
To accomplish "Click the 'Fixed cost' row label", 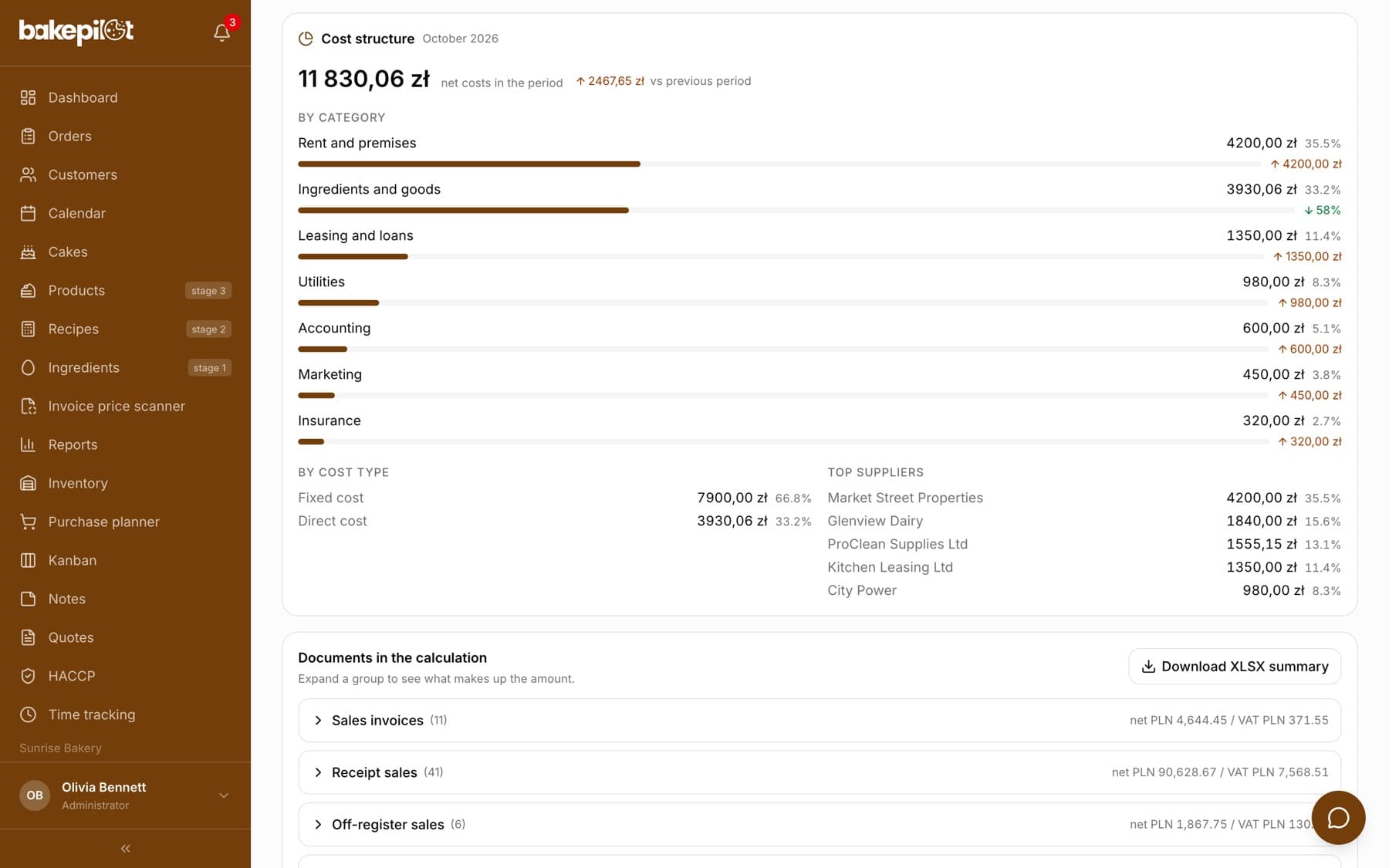I will [330, 498].
